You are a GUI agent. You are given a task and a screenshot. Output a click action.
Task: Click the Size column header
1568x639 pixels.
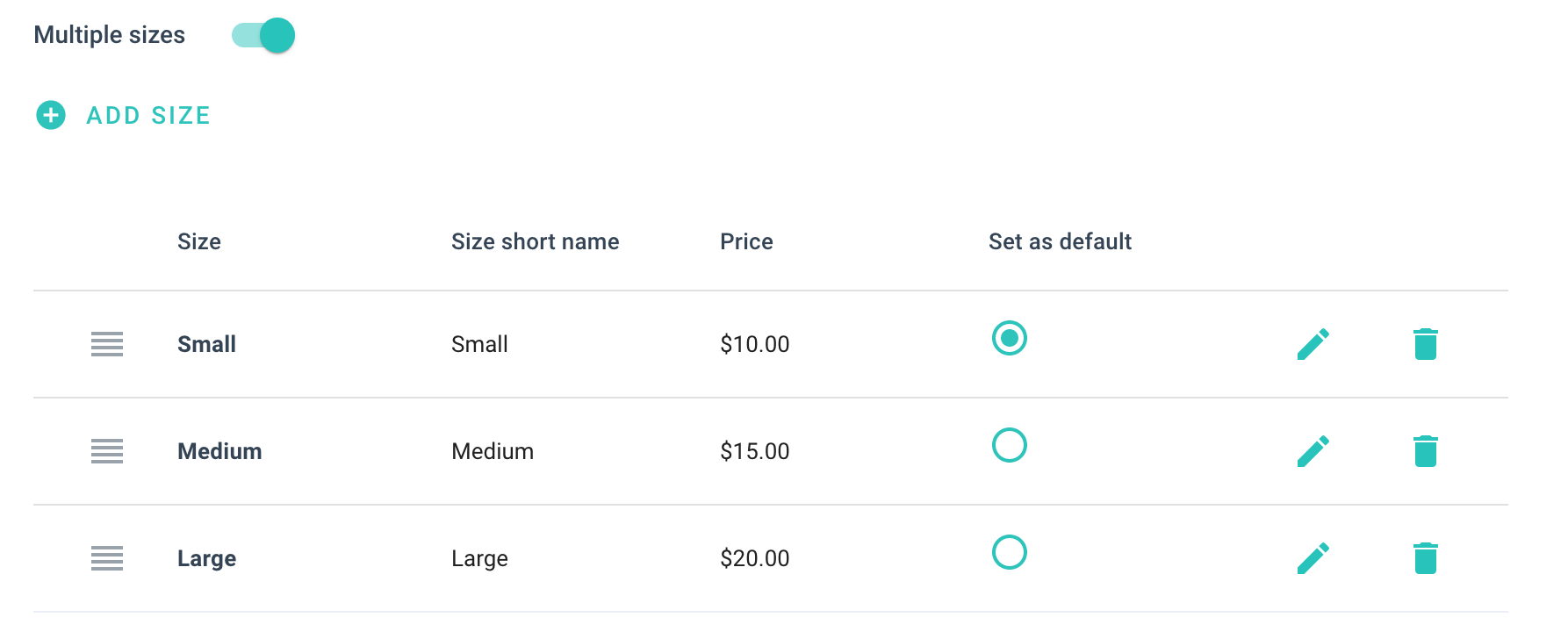click(199, 241)
